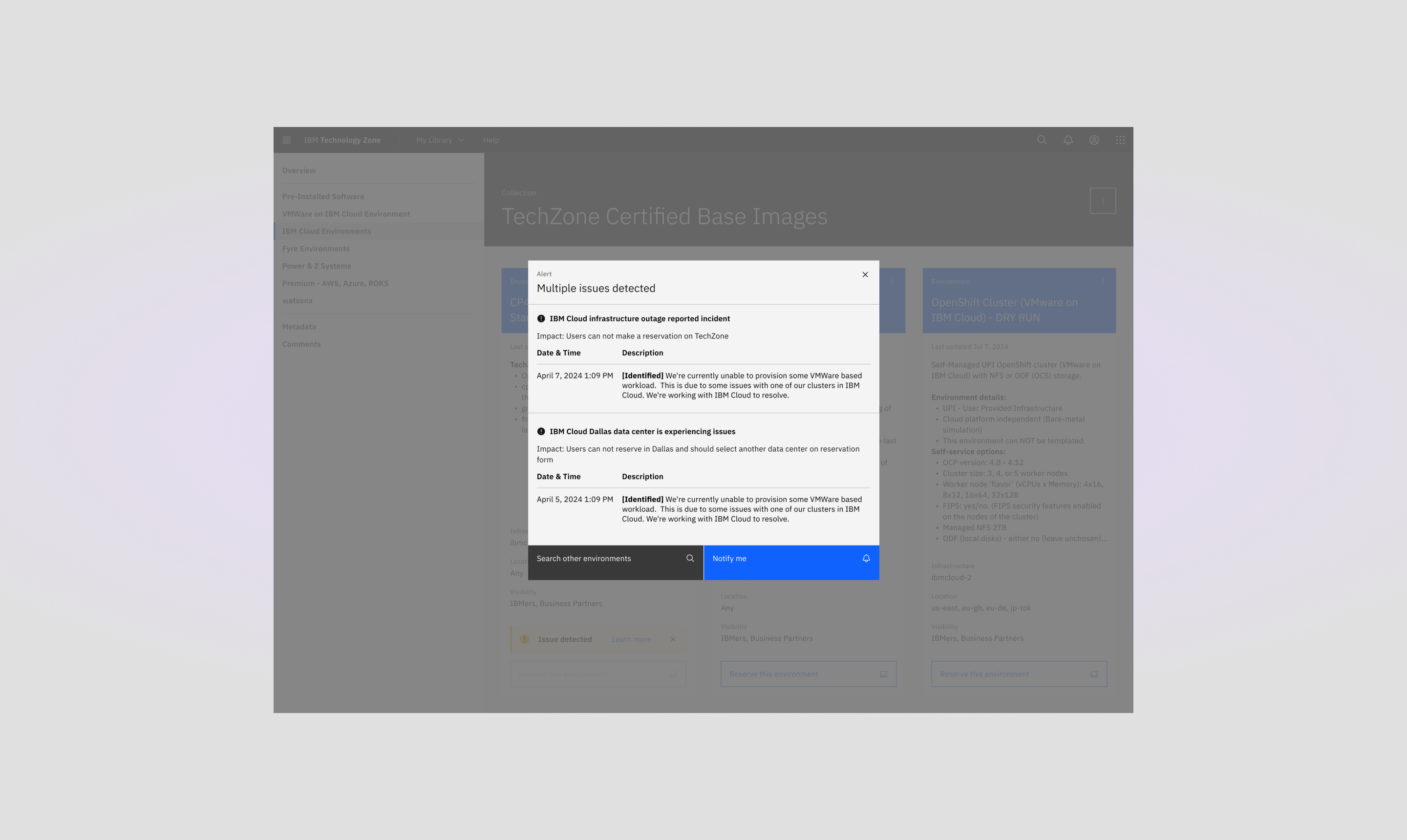Image resolution: width=1407 pixels, height=840 pixels.
Task: Click the IBM Technology Zone logo
Action: (342, 140)
